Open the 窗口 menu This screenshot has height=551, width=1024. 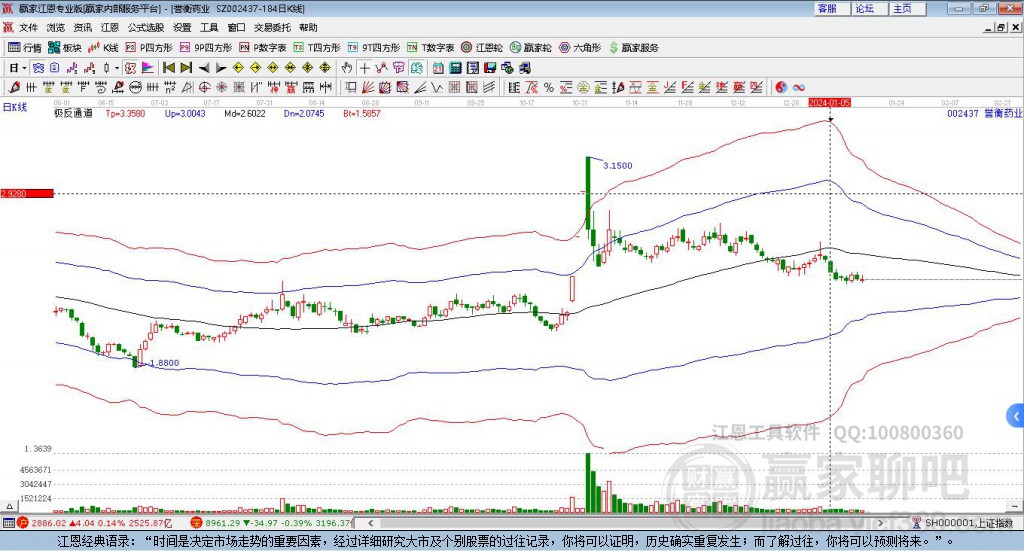(x=236, y=27)
